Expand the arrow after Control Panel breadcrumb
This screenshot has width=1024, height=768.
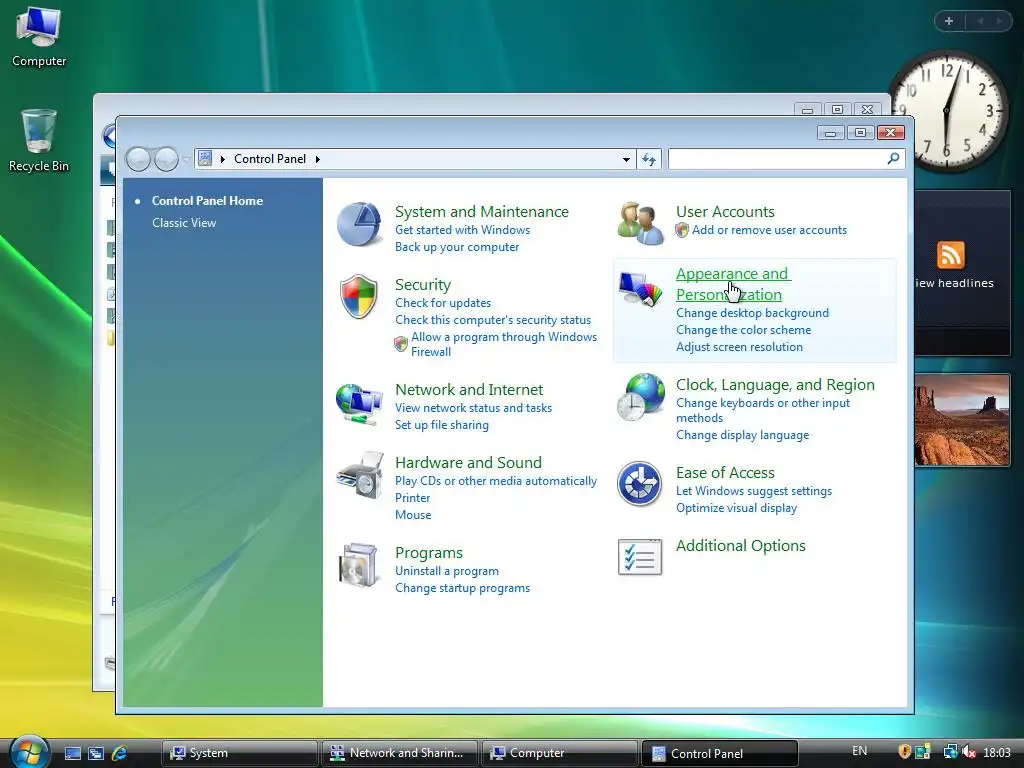pyautogui.click(x=317, y=159)
